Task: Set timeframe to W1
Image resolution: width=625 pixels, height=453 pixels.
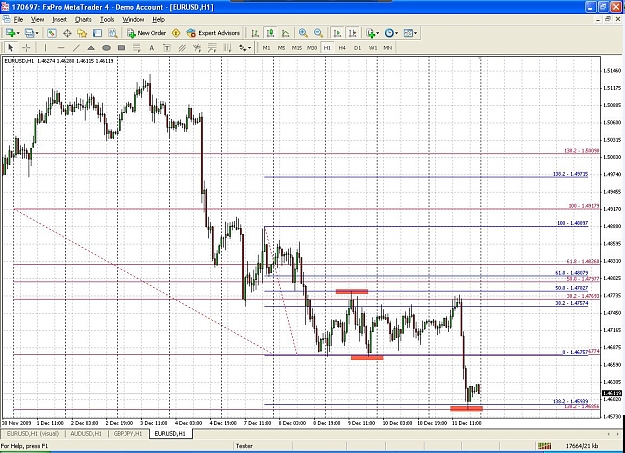Action: [372, 48]
